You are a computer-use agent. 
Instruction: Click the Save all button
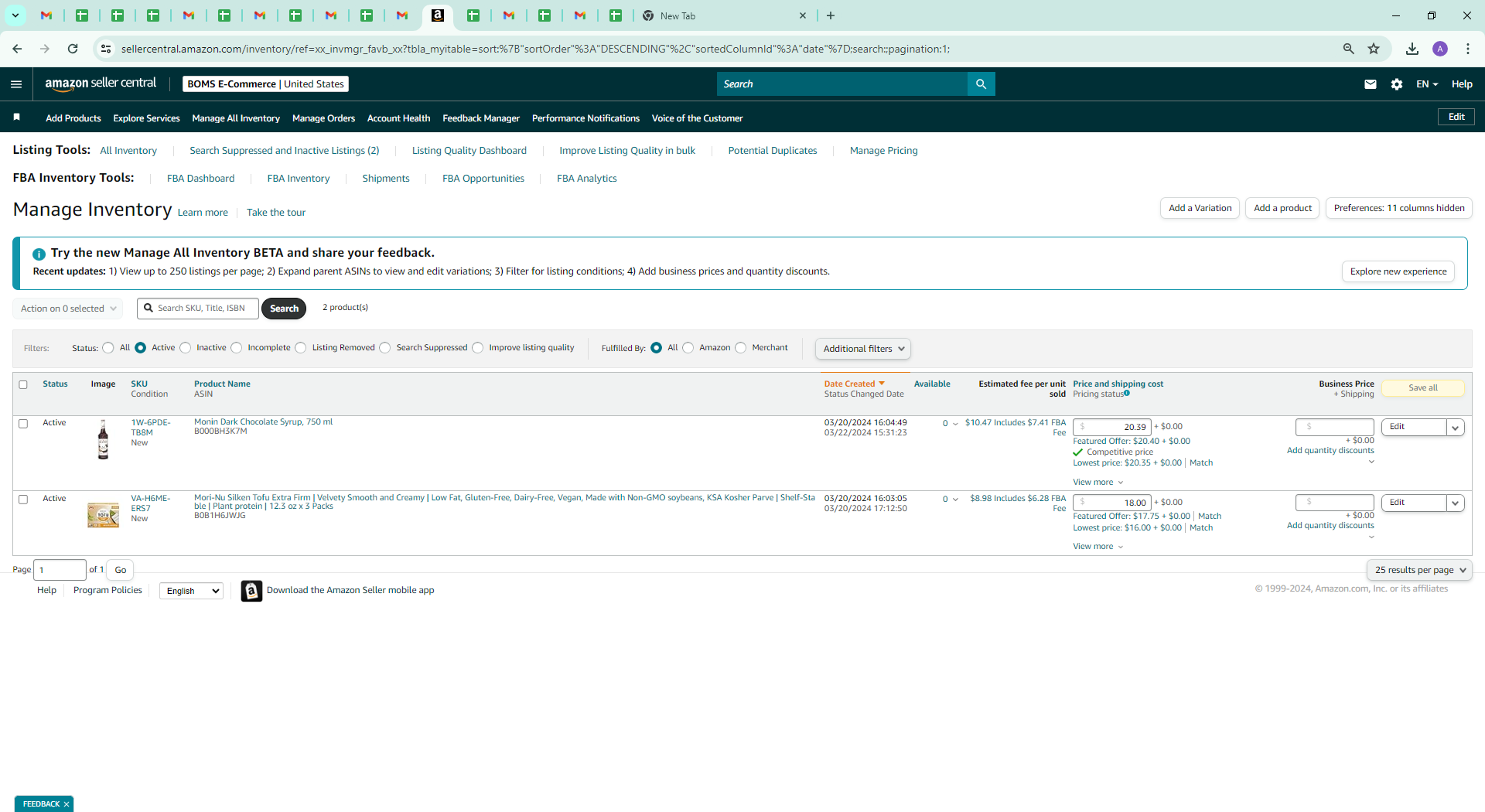1423,388
